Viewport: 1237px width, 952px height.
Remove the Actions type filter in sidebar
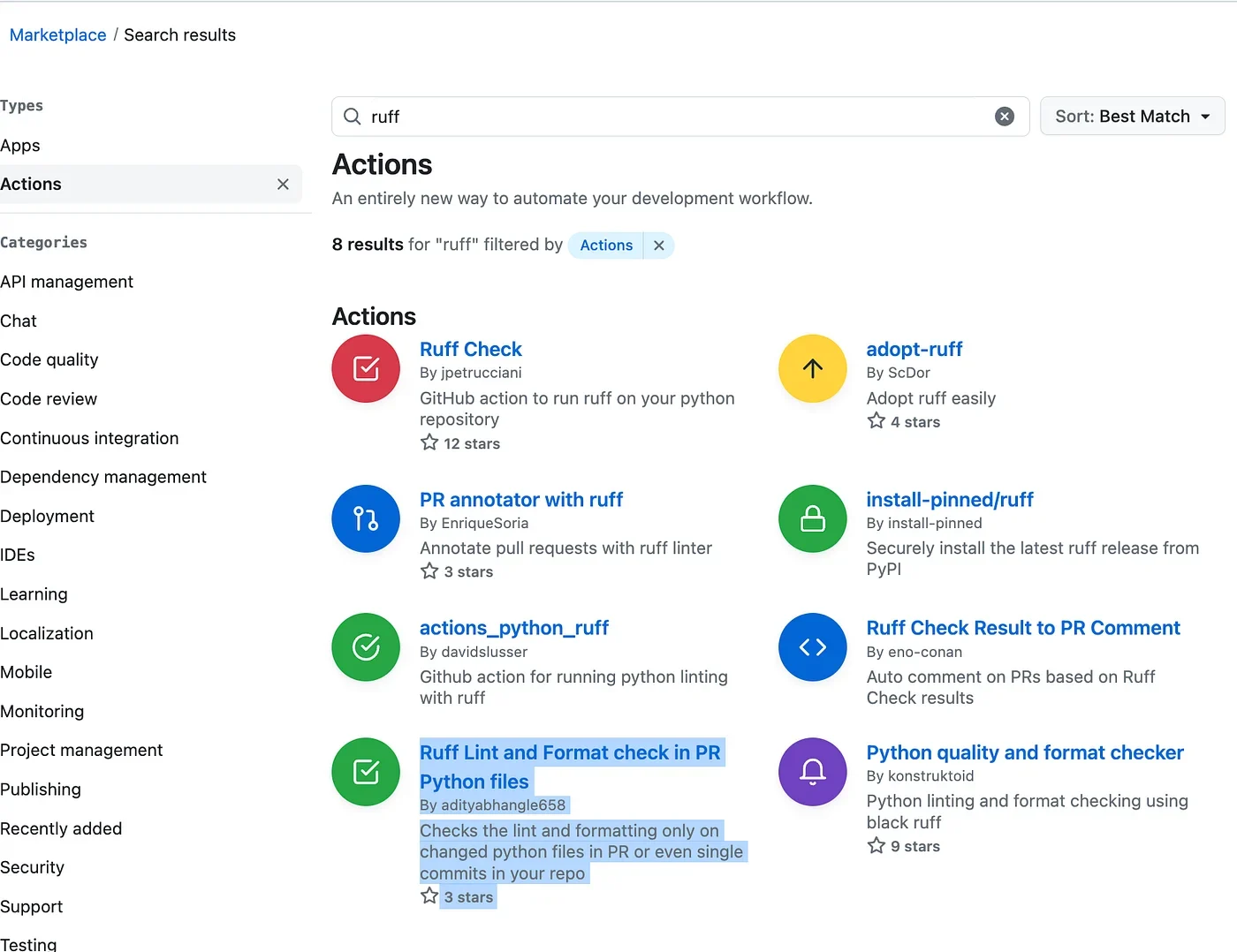[283, 185]
